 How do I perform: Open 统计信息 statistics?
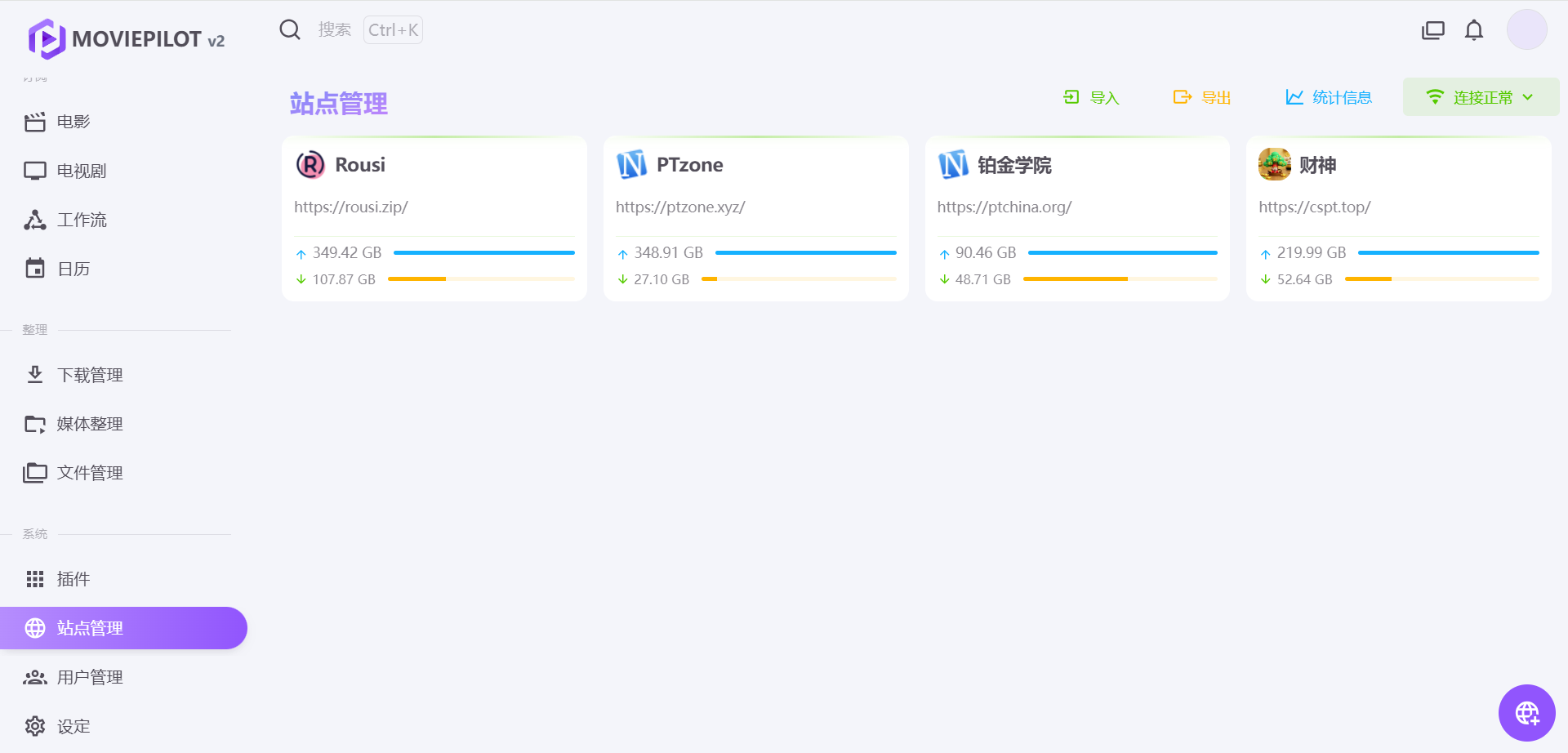(1329, 97)
